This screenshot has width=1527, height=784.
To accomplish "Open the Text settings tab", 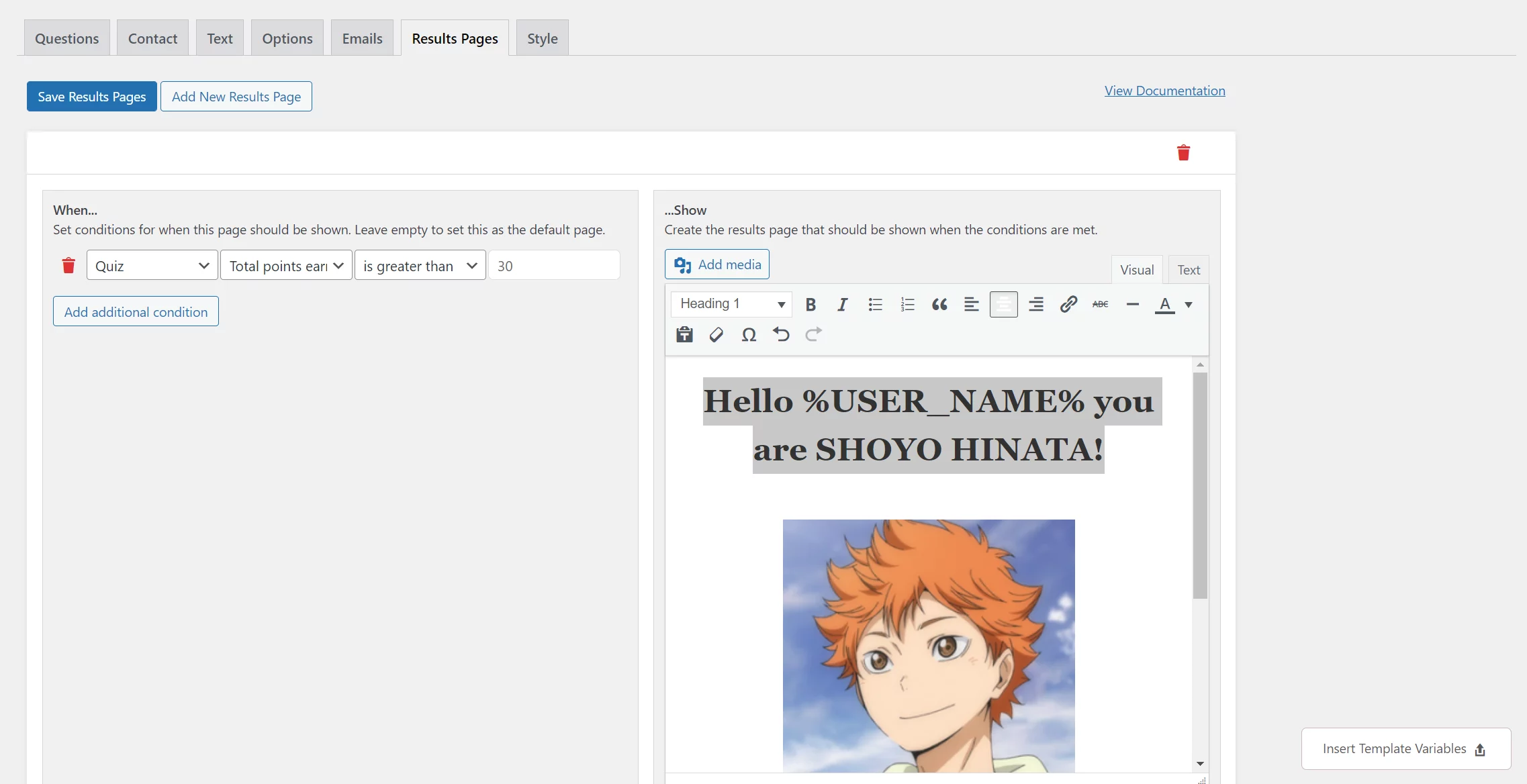I will (220, 38).
